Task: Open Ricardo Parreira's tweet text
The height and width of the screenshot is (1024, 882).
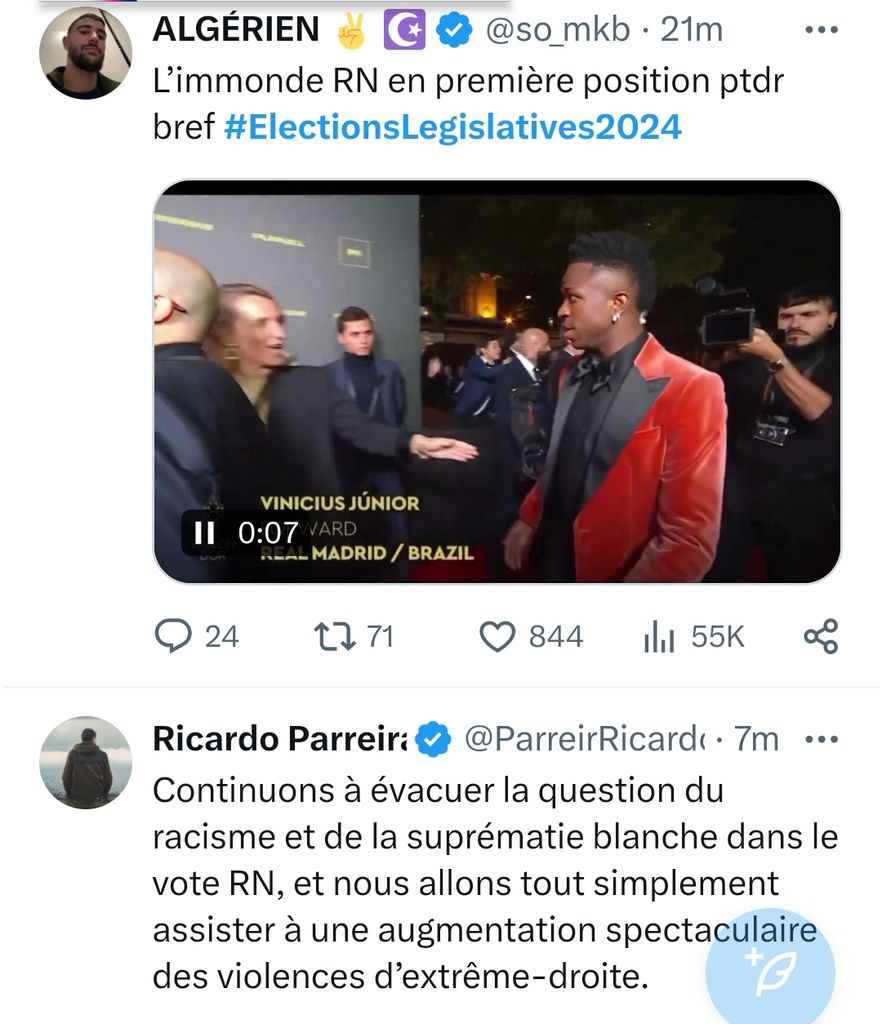Action: [x=480, y=882]
